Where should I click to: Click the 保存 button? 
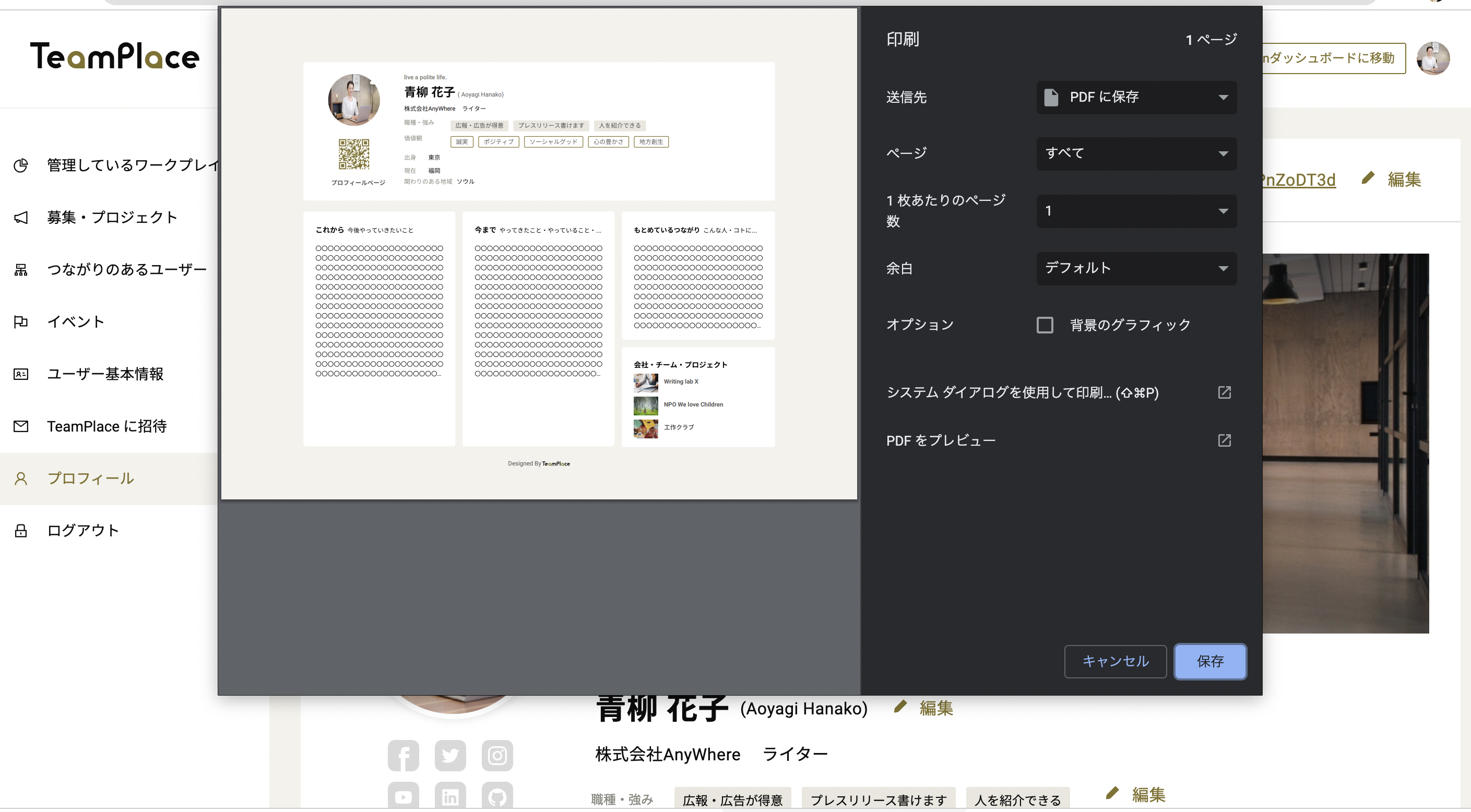point(1209,661)
